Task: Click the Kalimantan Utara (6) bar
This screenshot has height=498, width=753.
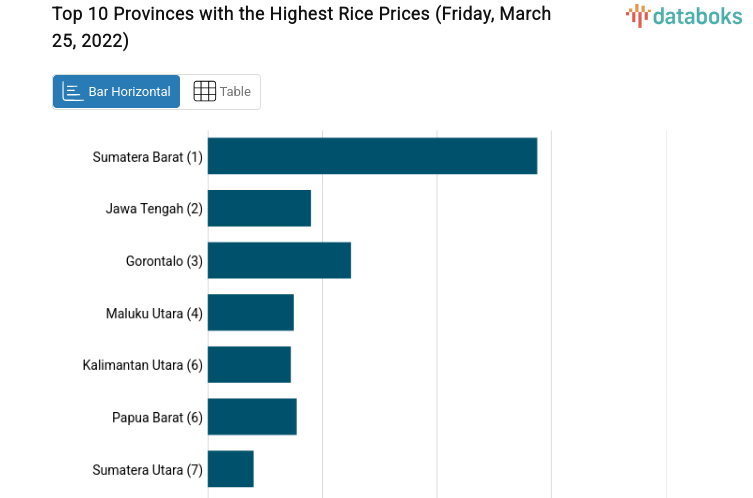Action: [249, 364]
